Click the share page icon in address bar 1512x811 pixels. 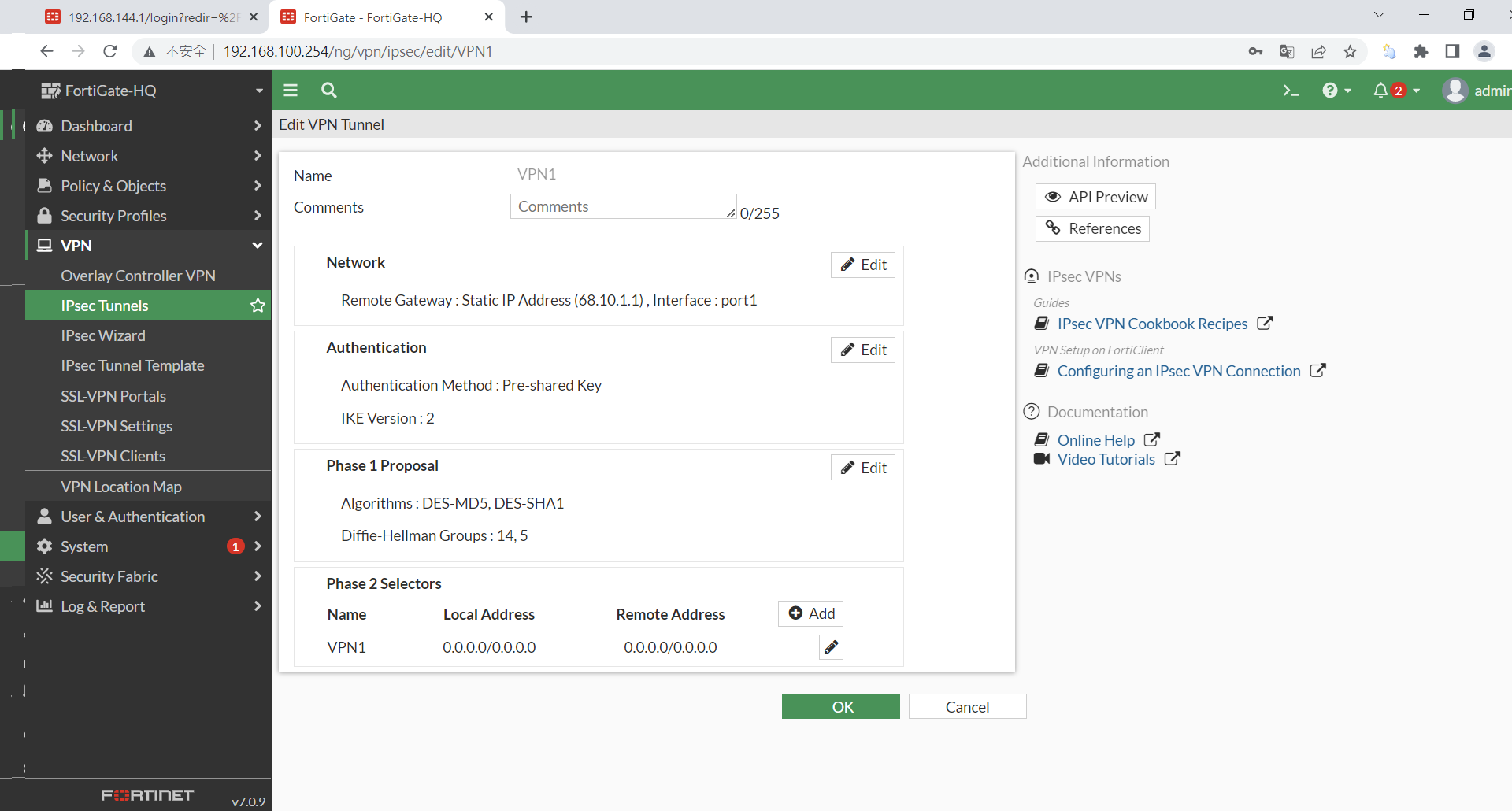pos(1319,52)
